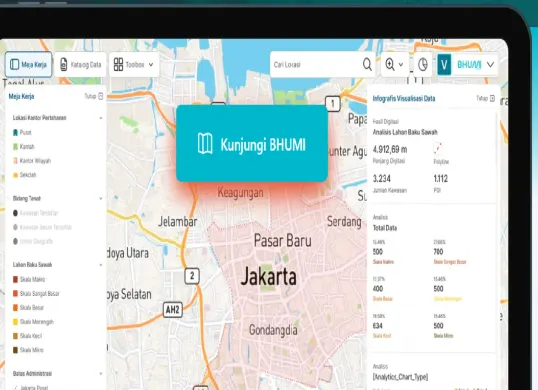Collapse the Lahan Baku Sawah section
The width and height of the screenshot is (538, 390).
(101, 265)
